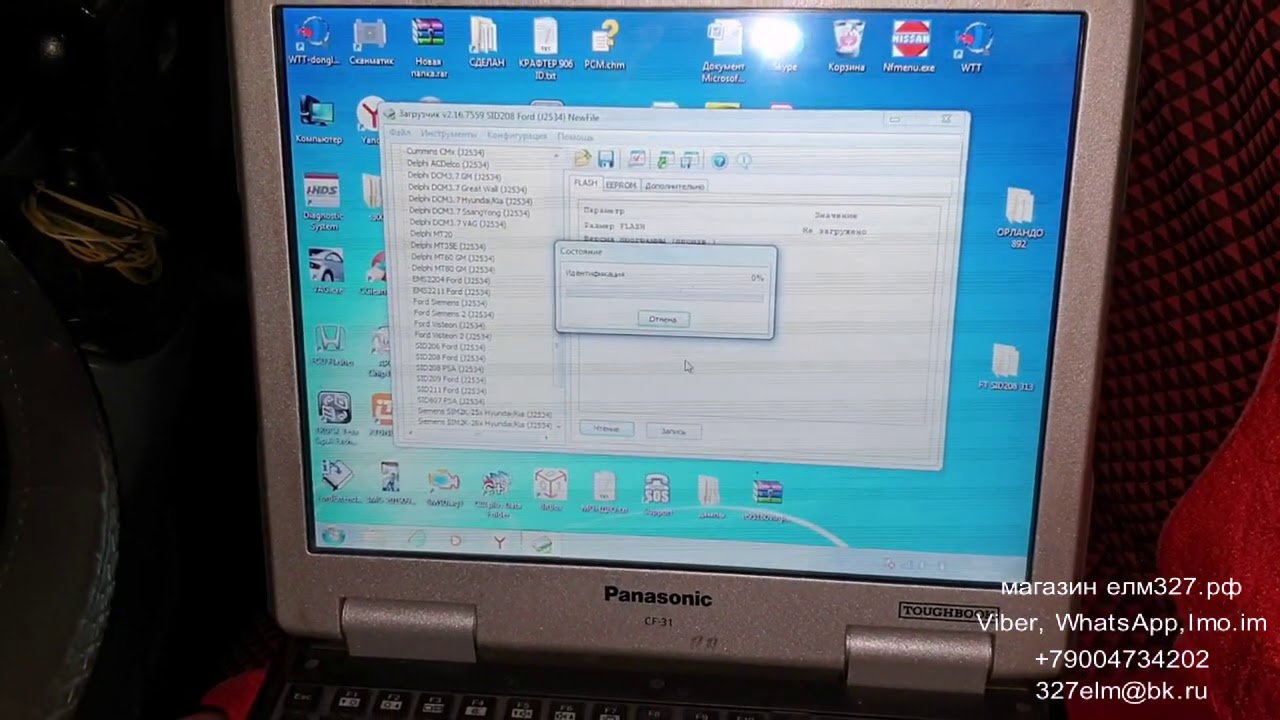
Task: Open the Файл menu
Action: (400, 133)
